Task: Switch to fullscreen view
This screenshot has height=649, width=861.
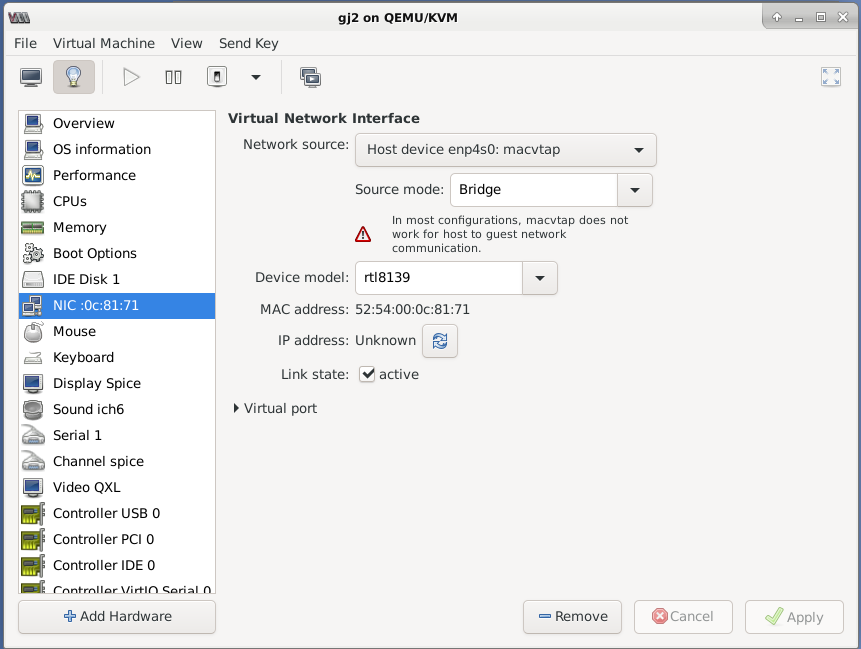Action: click(831, 77)
